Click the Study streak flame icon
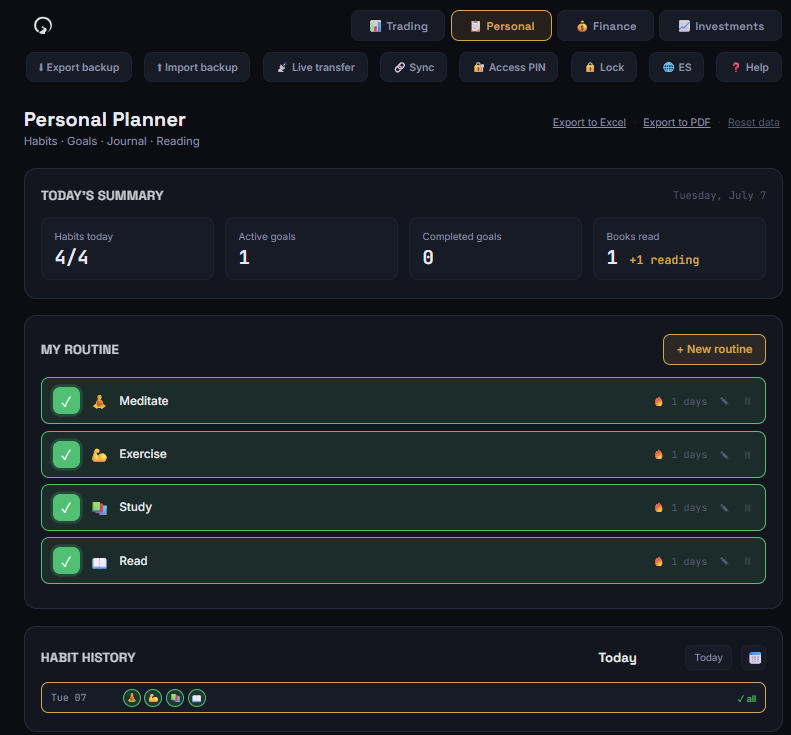791x735 pixels. coord(658,507)
